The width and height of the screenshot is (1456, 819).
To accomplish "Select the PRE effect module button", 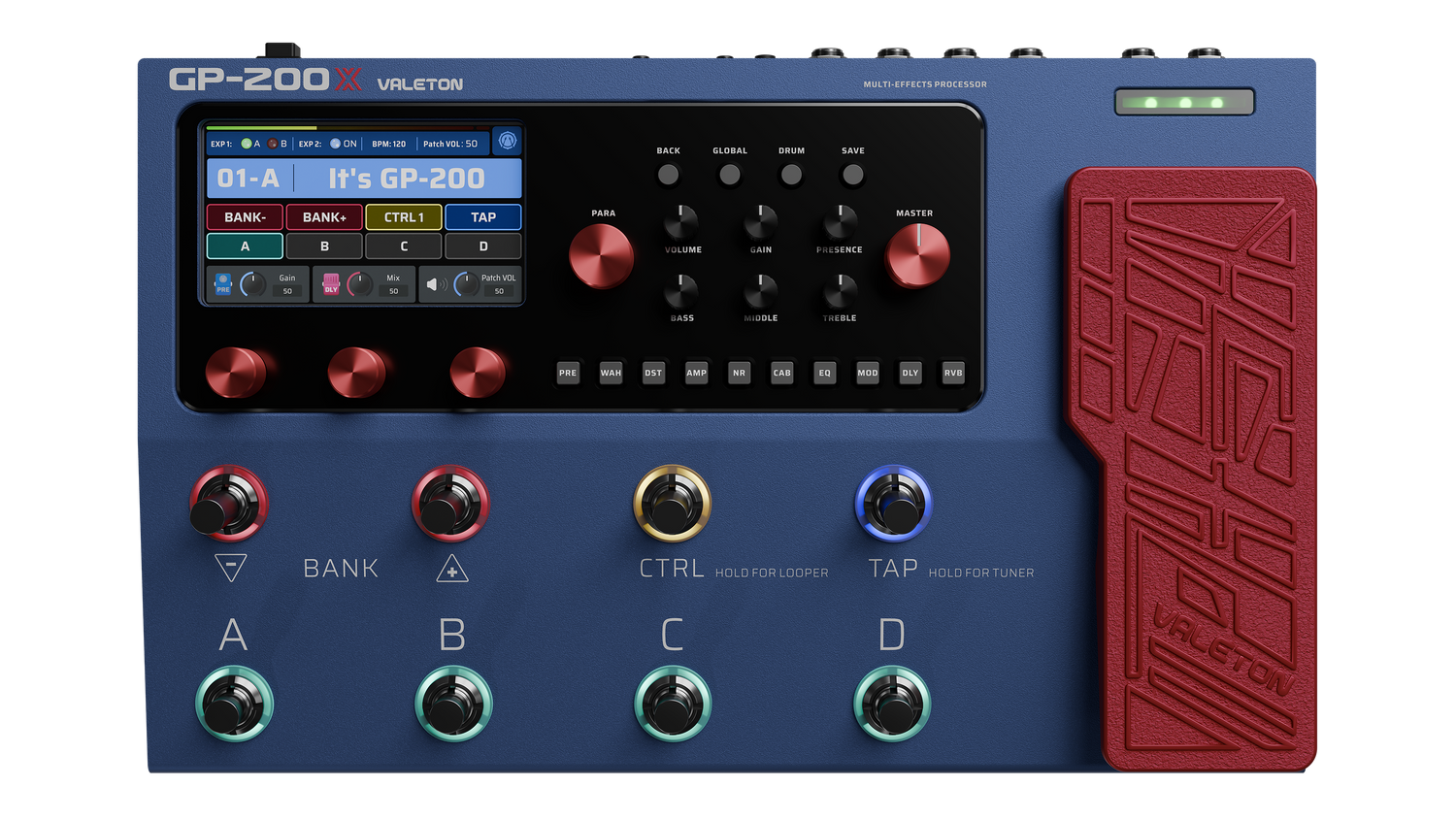I will (x=568, y=373).
